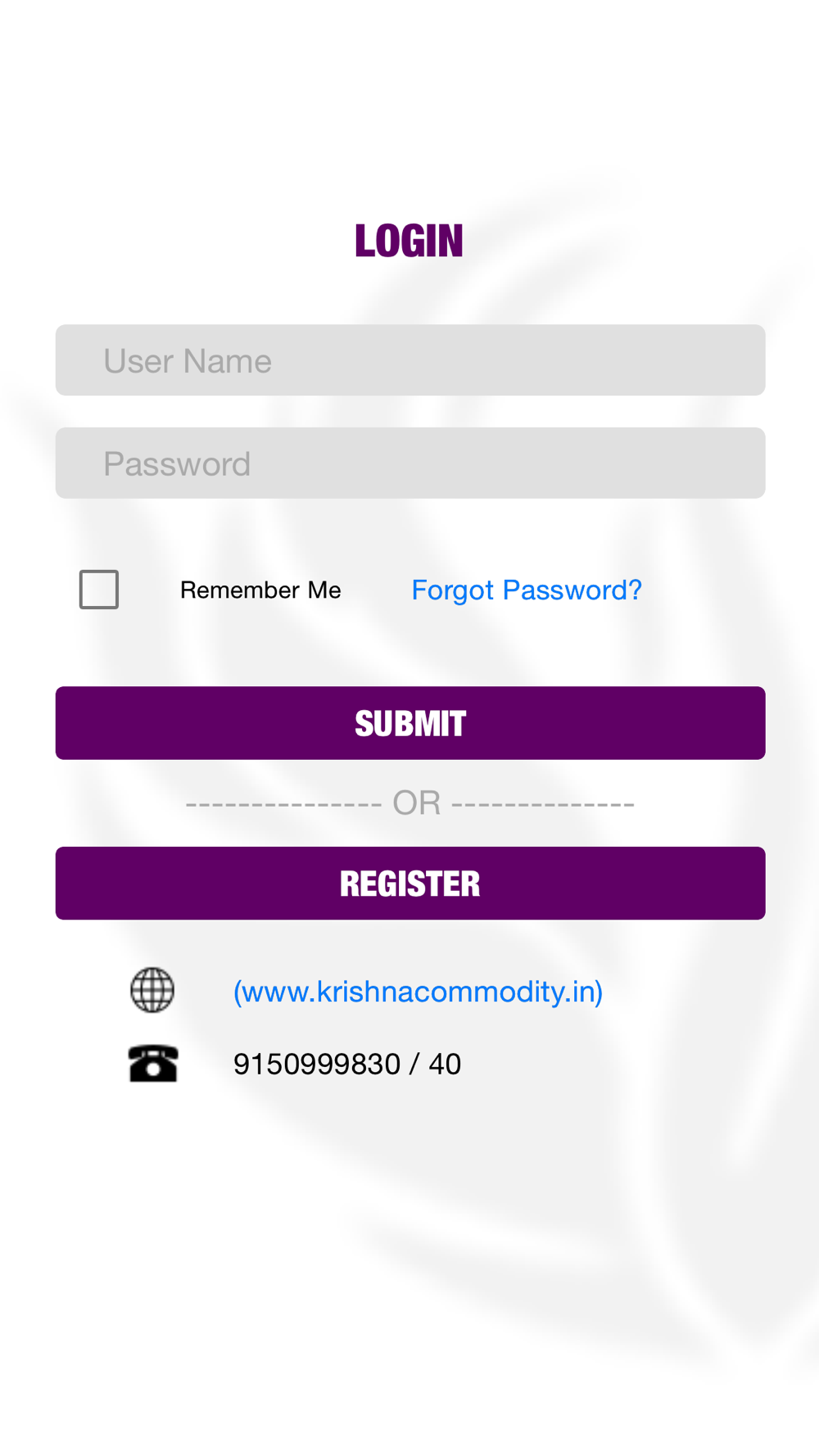Click the globe website icon
This screenshot has height=1456, width=819.
click(x=152, y=990)
